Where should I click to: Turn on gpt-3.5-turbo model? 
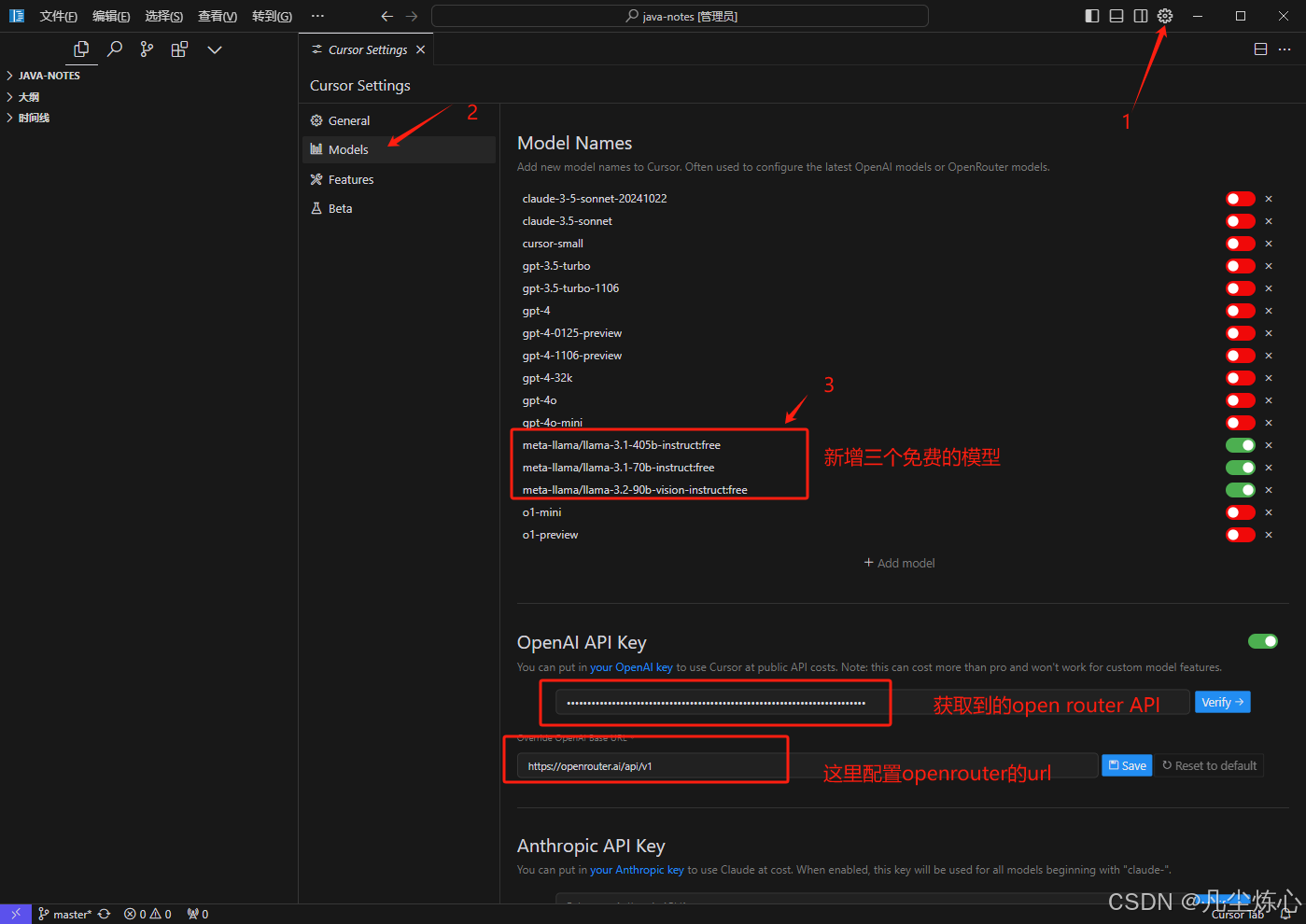[x=1241, y=266]
